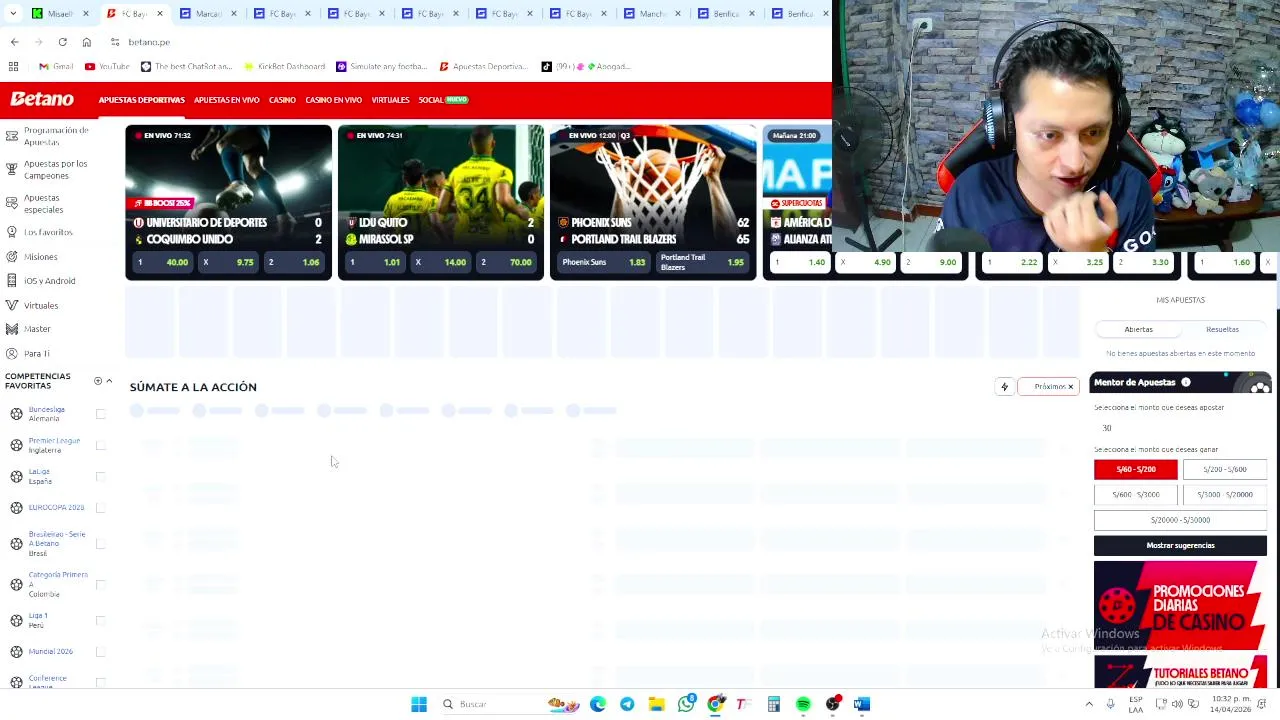Image resolution: width=1280 pixels, height=720 pixels.
Task: Open Spotify in the taskbar
Action: 803,704
